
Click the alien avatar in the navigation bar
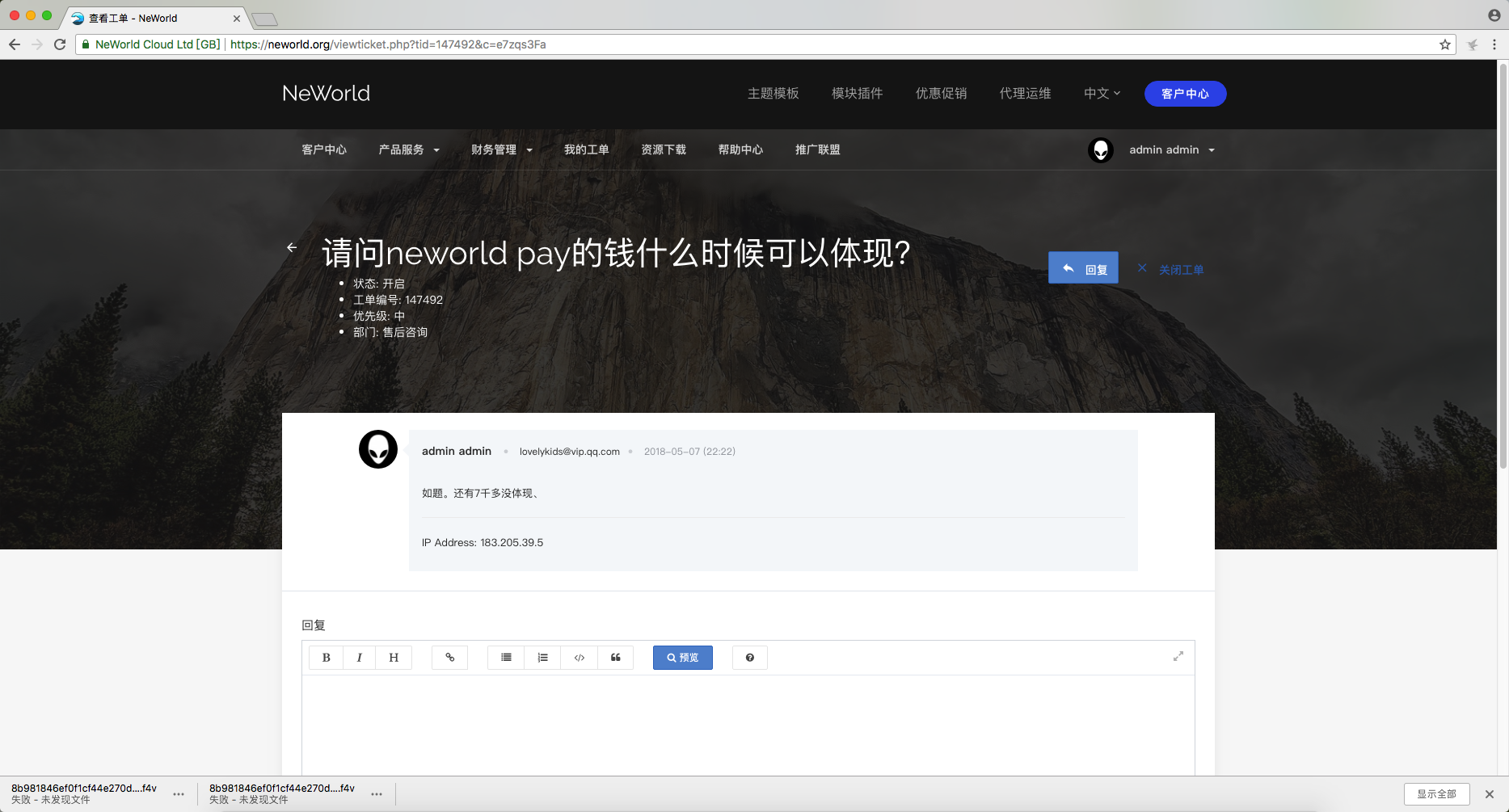(x=1101, y=150)
